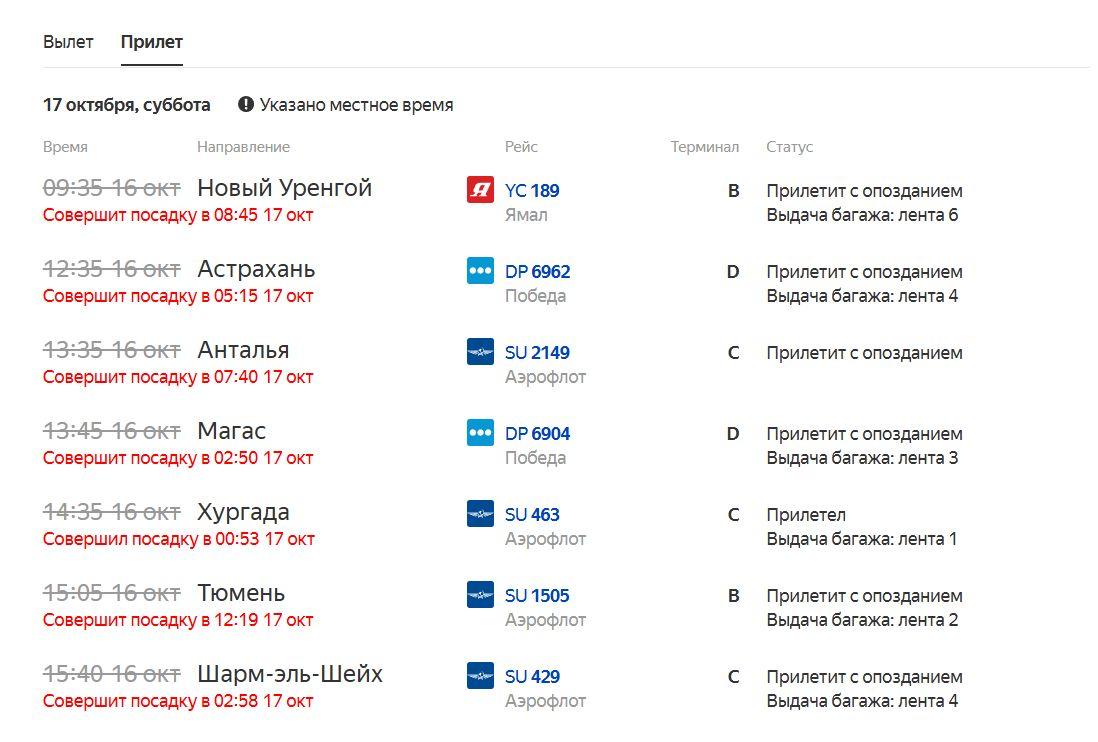
Task: Click struck-through time 13:45 16 окт
Action: 111,431
